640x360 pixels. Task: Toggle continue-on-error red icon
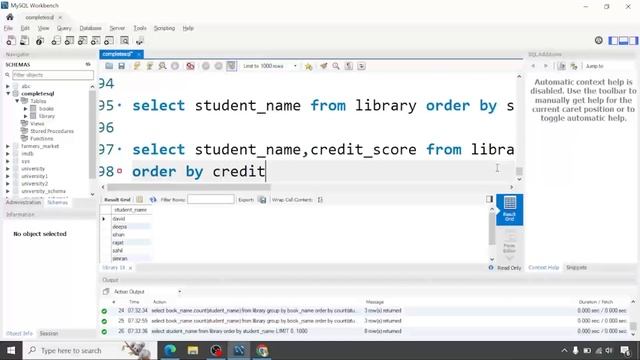(x=190, y=66)
